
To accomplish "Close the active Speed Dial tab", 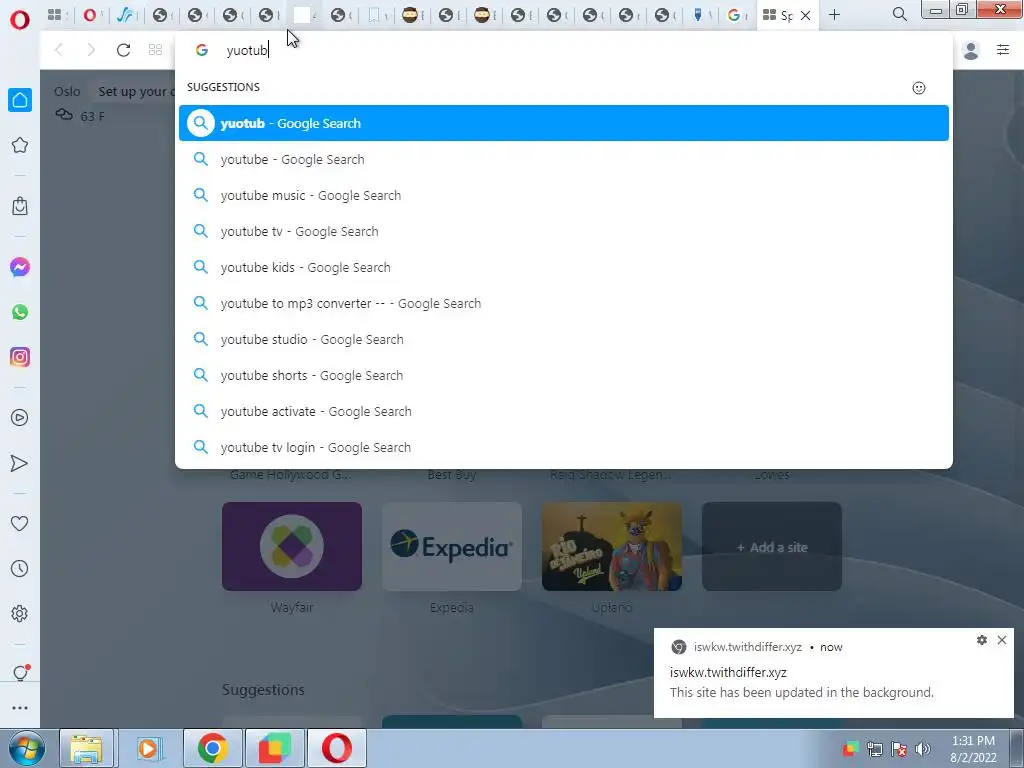I will pyautogui.click(x=806, y=15).
